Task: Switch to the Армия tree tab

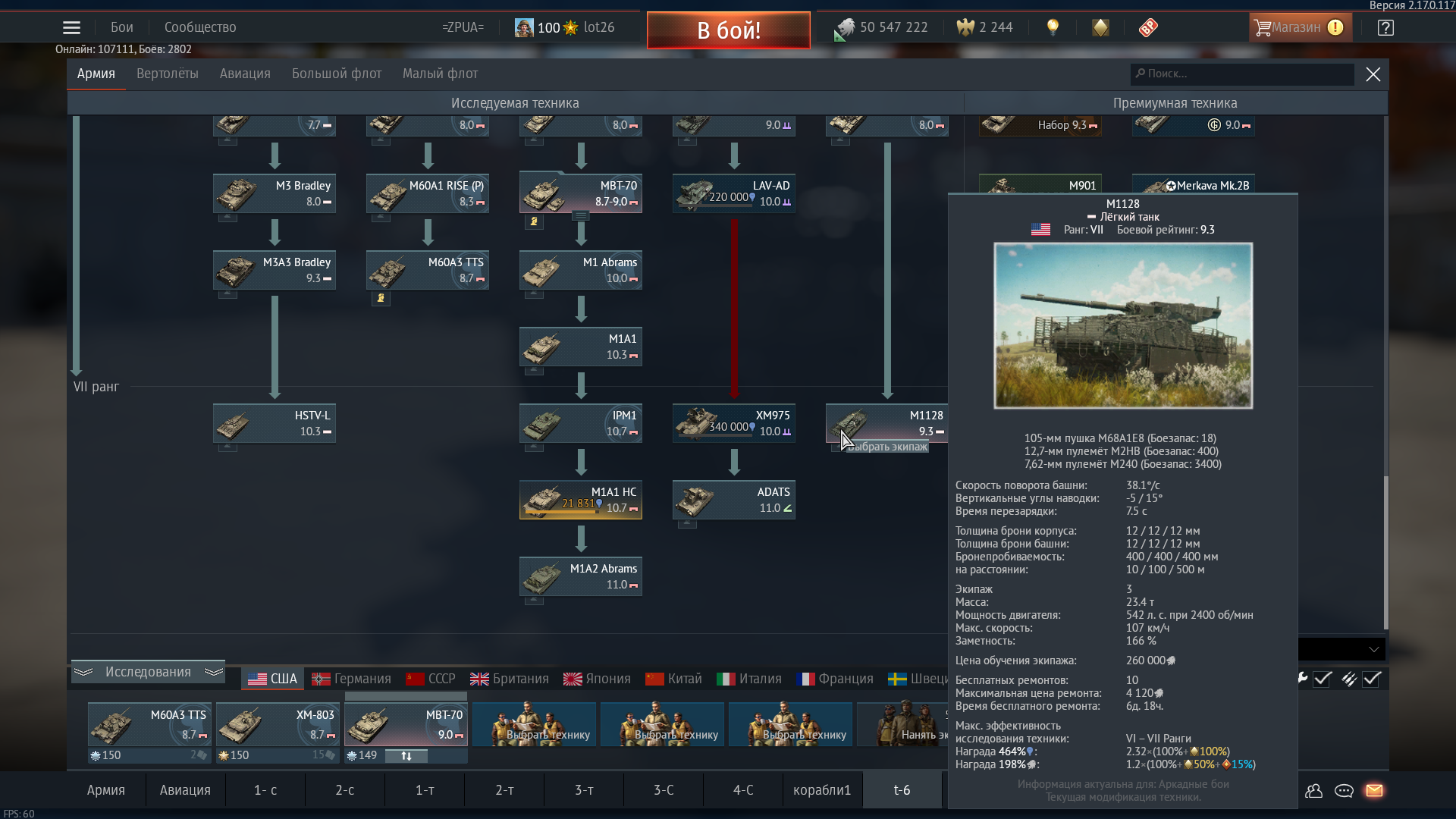Action: 96,74
